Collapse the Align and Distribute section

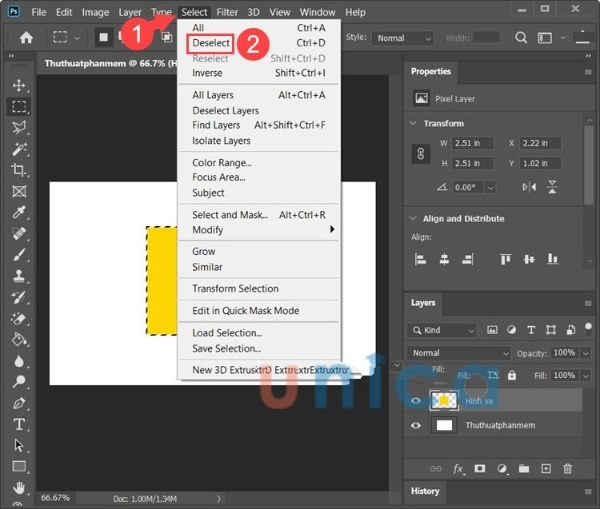(413, 218)
